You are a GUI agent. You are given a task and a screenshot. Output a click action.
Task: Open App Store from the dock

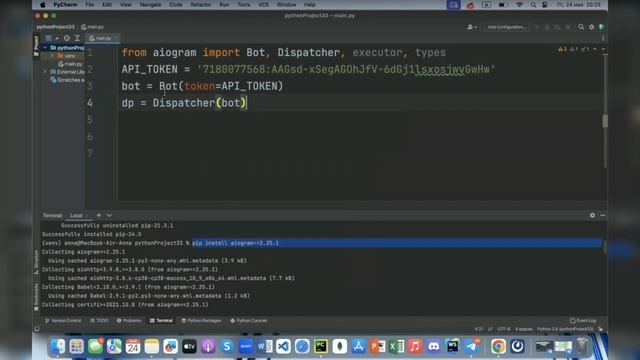(358, 346)
